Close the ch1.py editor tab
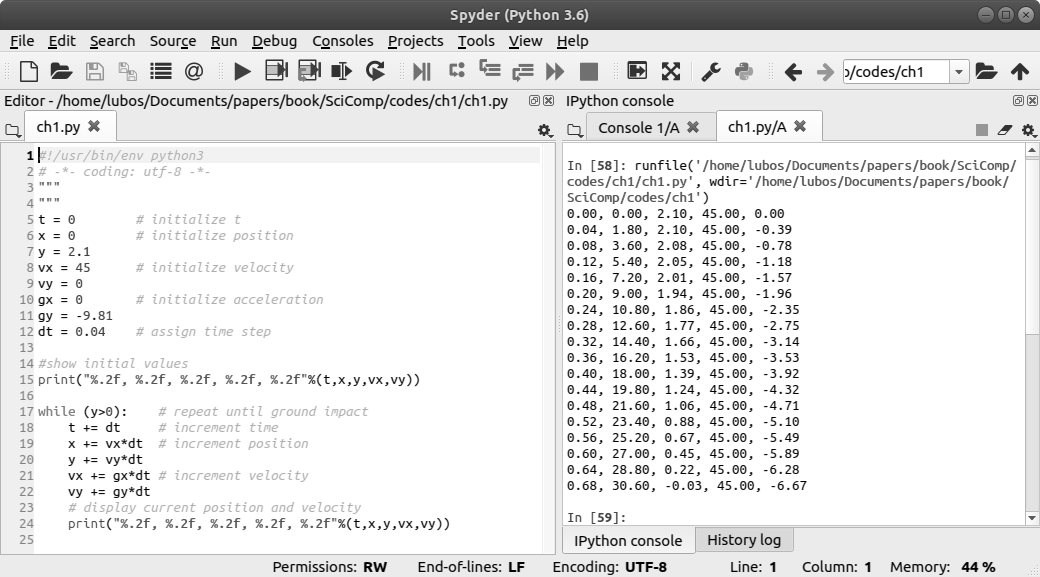Image resolution: width=1040 pixels, height=577 pixels. [x=94, y=126]
